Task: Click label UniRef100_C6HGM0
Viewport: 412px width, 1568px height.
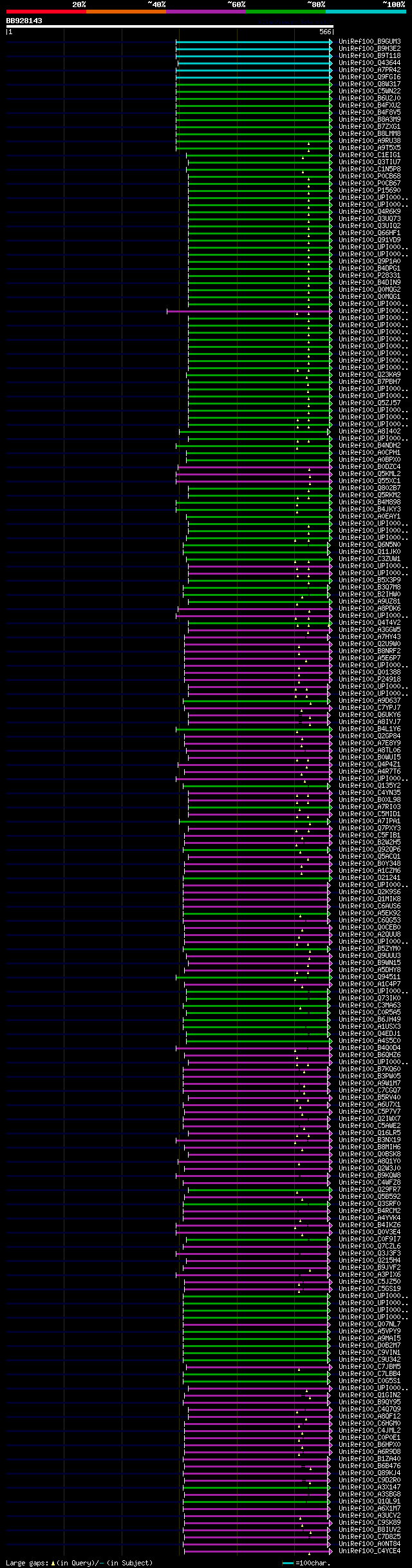Action: pos(370,1424)
